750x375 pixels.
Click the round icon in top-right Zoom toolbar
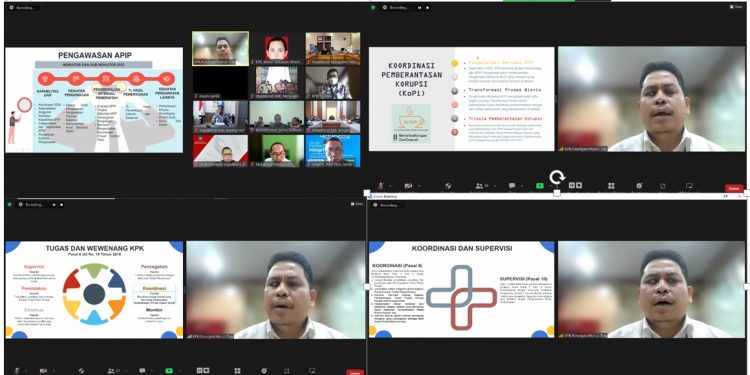click(640, 186)
